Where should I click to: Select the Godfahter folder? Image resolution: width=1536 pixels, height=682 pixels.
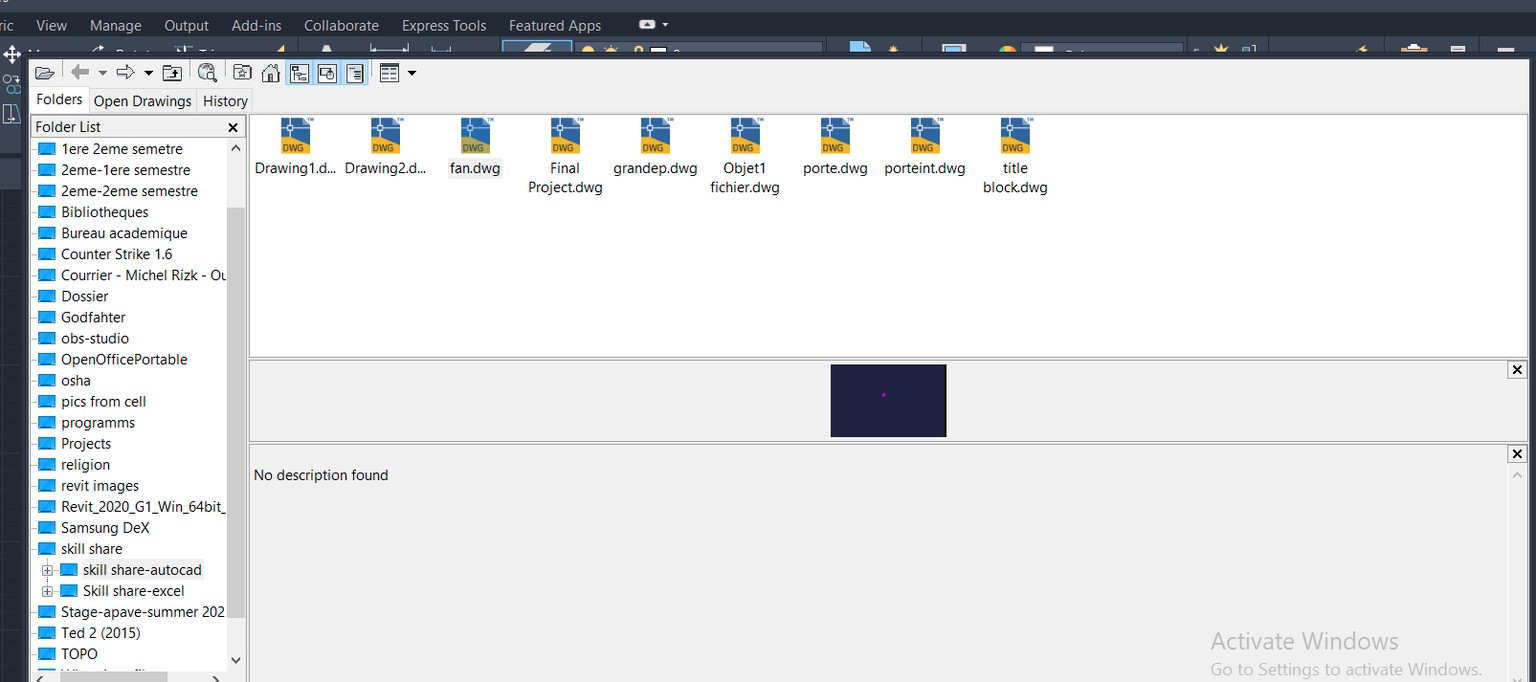coord(93,317)
